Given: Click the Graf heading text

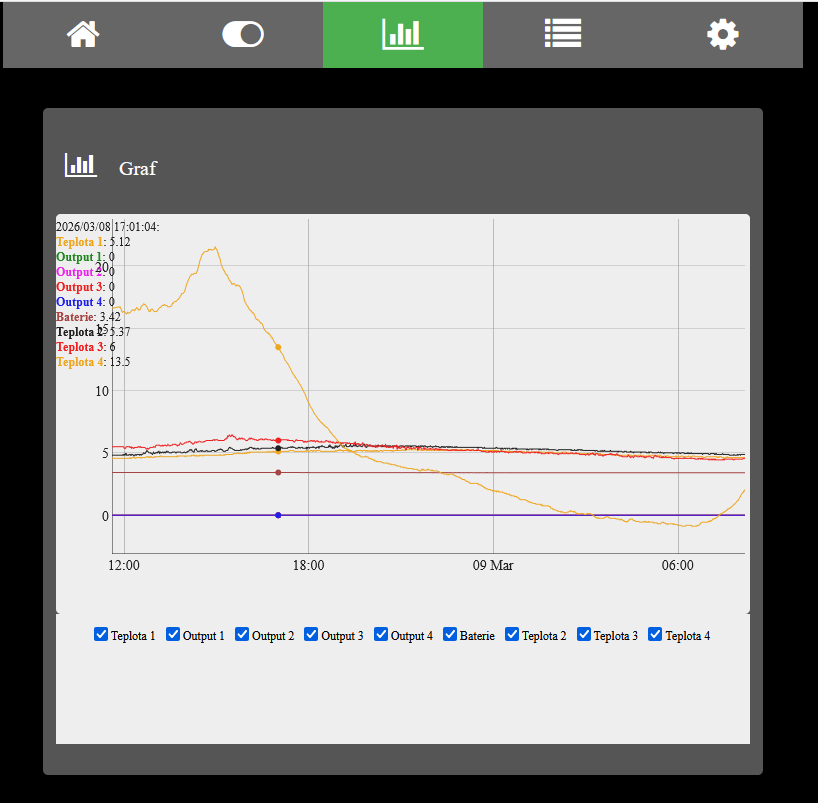Looking at the screenshot, I should coord(137,168).
